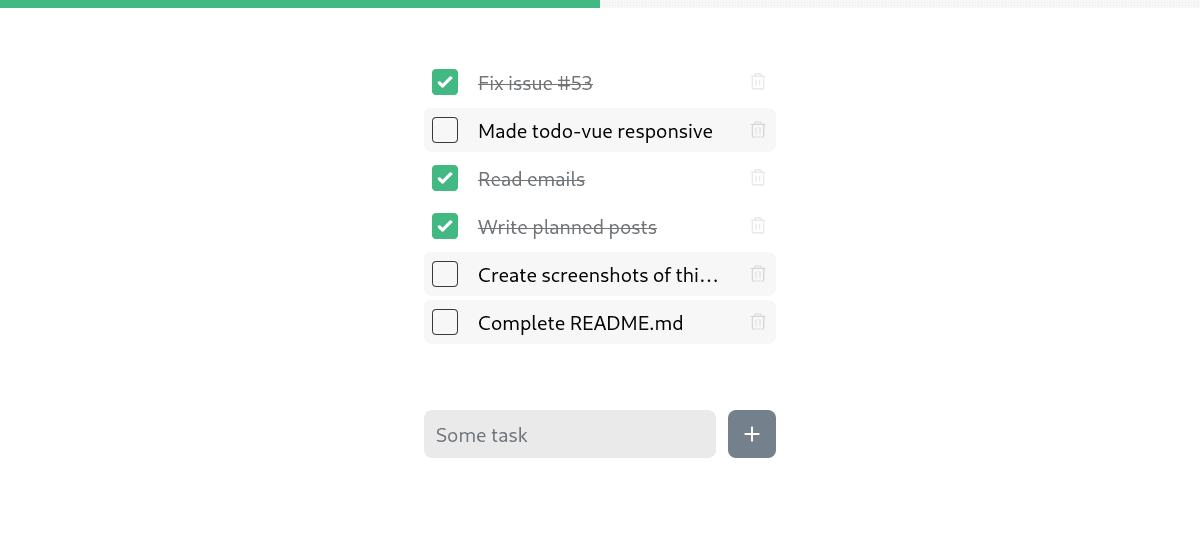Uncheck the "Read emails" checkbox
The image size is (1200, 538).
pyautogui.click(x=445, y=178)
